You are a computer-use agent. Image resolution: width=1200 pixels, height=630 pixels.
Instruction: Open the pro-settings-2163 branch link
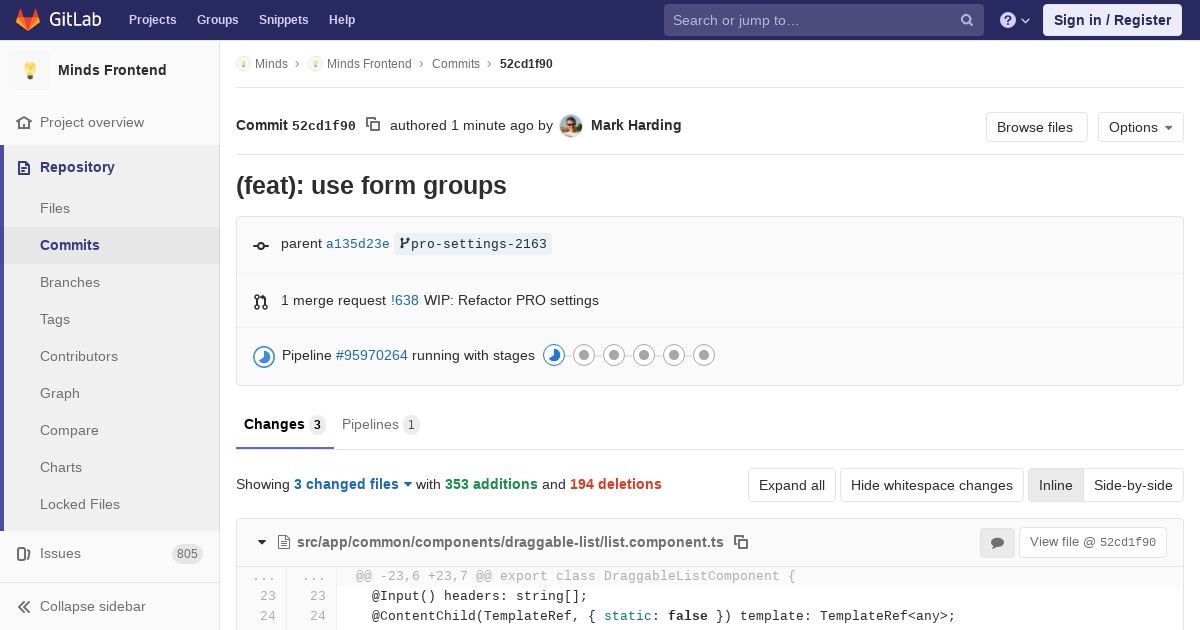(x=473, y=244)
